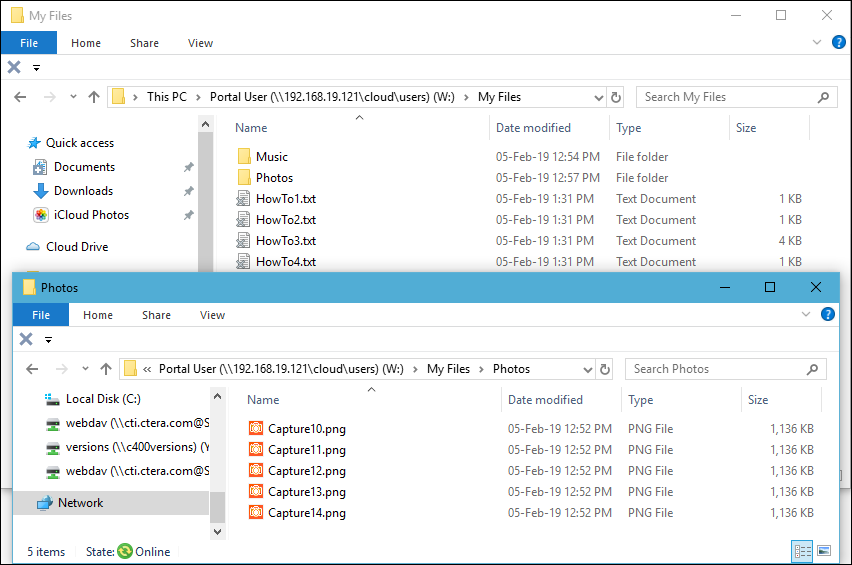Image resolution: width=852 pixels, height=565 pixels.
Task: Click Portal User breadcrumb in My Files
Action: click(332, 97)
